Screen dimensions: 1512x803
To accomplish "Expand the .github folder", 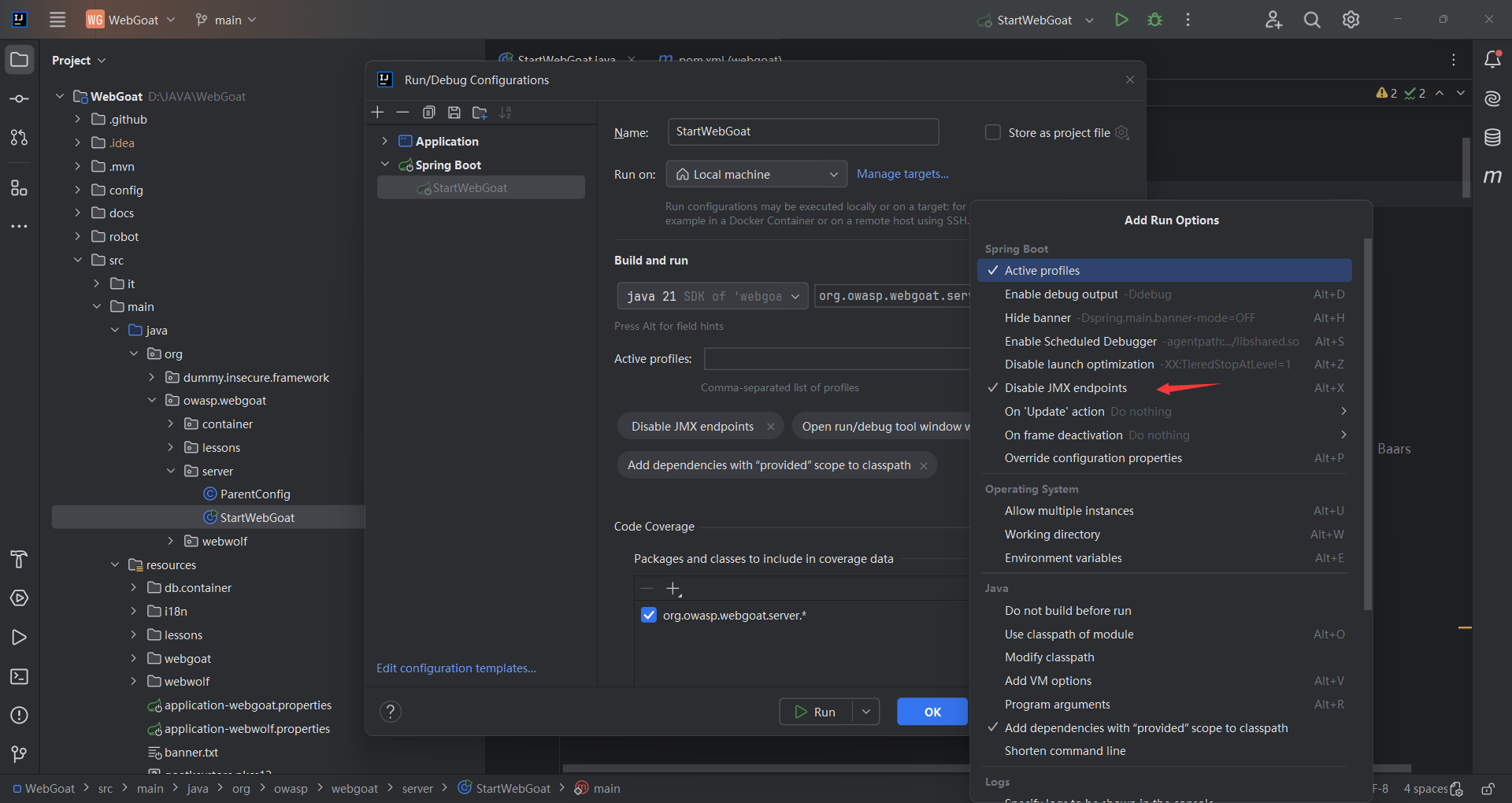I will tap(77, 119).
